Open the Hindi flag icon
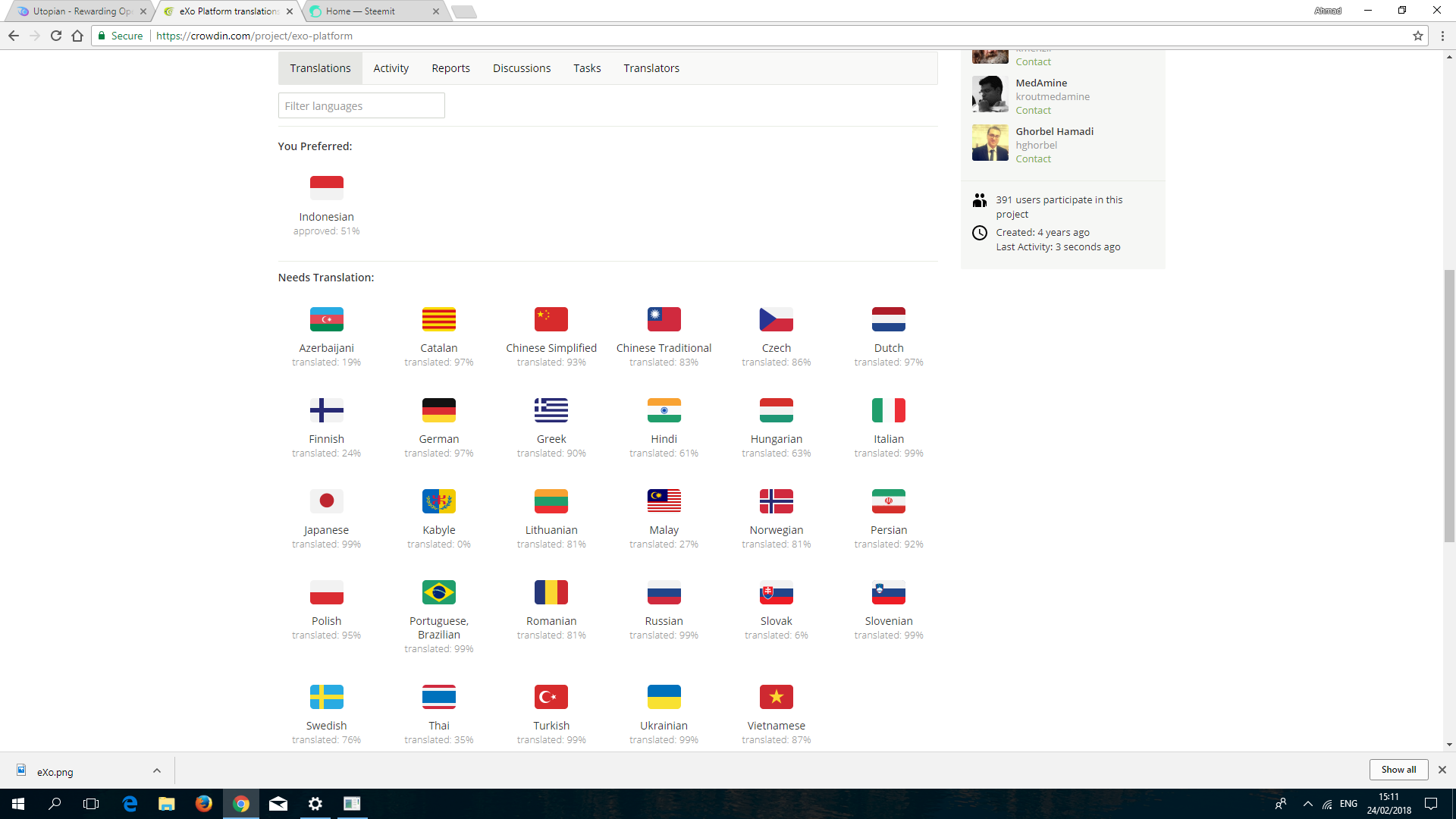The height and width of the screenshot is (819, 1456). (x=664, y=410)
